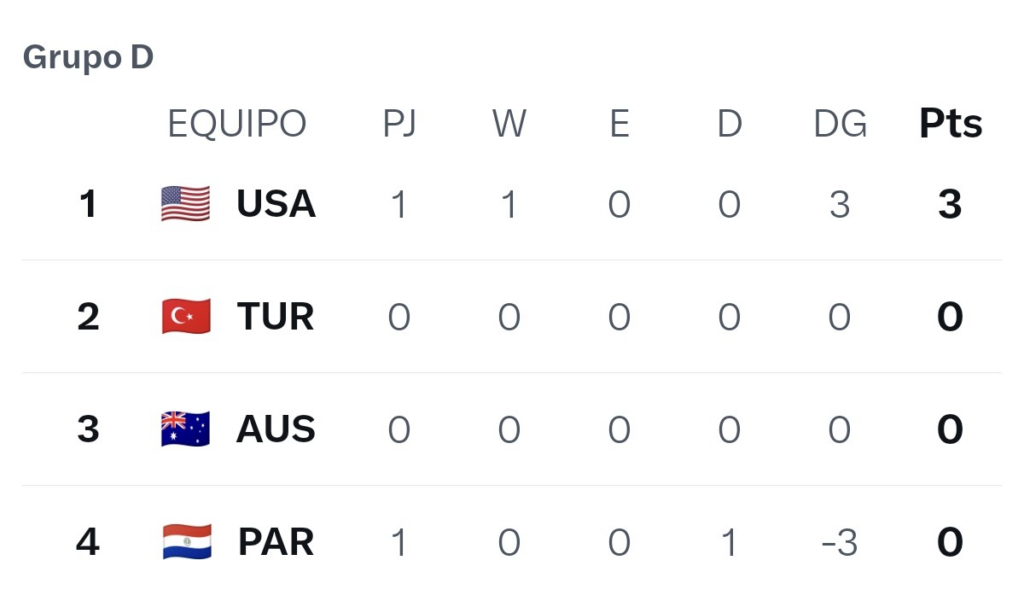This screenshot has width=1024, height=607.
Task: Click the EQUIPO column header
Action: click(237, 123)
